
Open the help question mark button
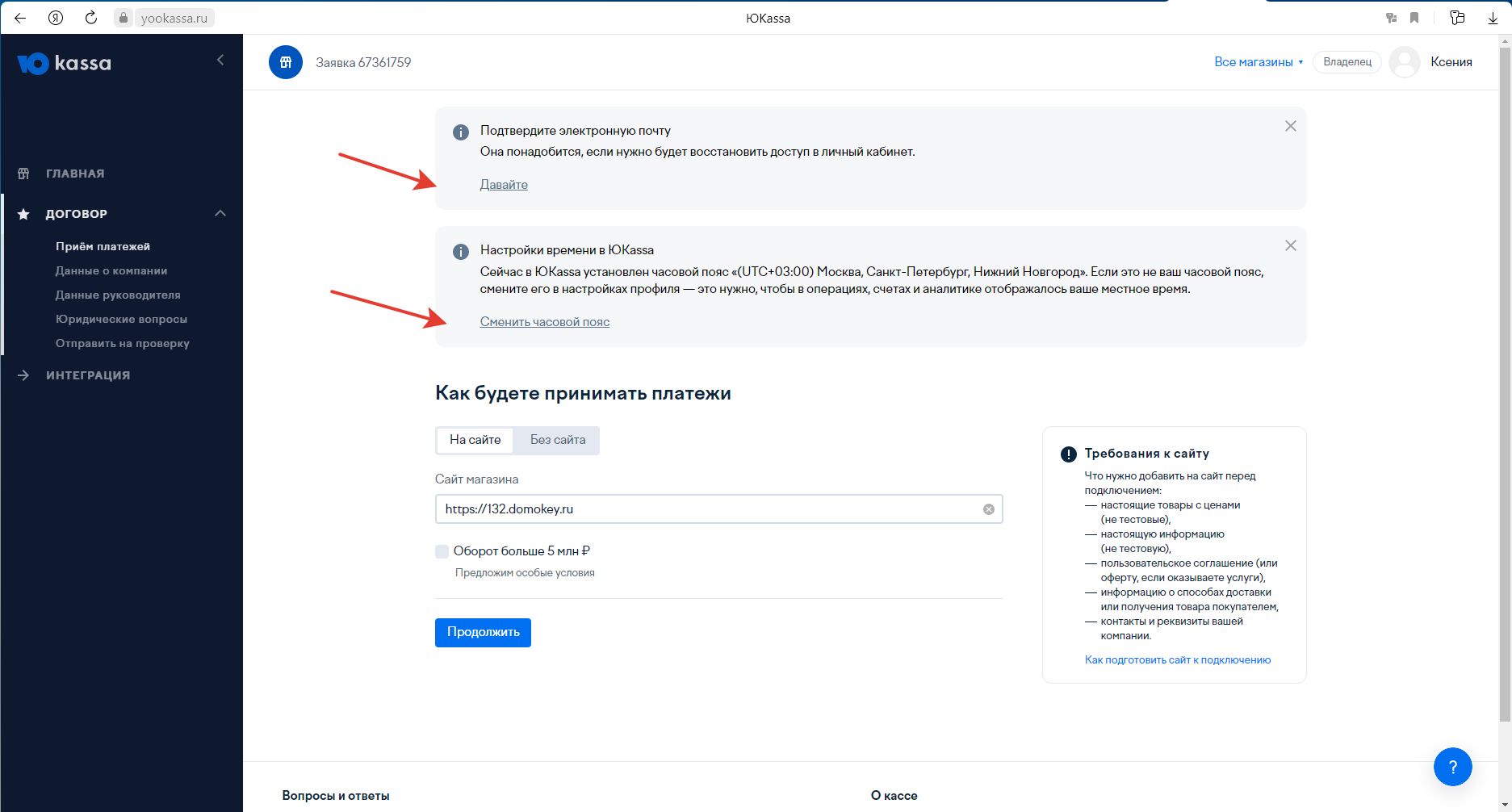click(x=1452, y=767)
